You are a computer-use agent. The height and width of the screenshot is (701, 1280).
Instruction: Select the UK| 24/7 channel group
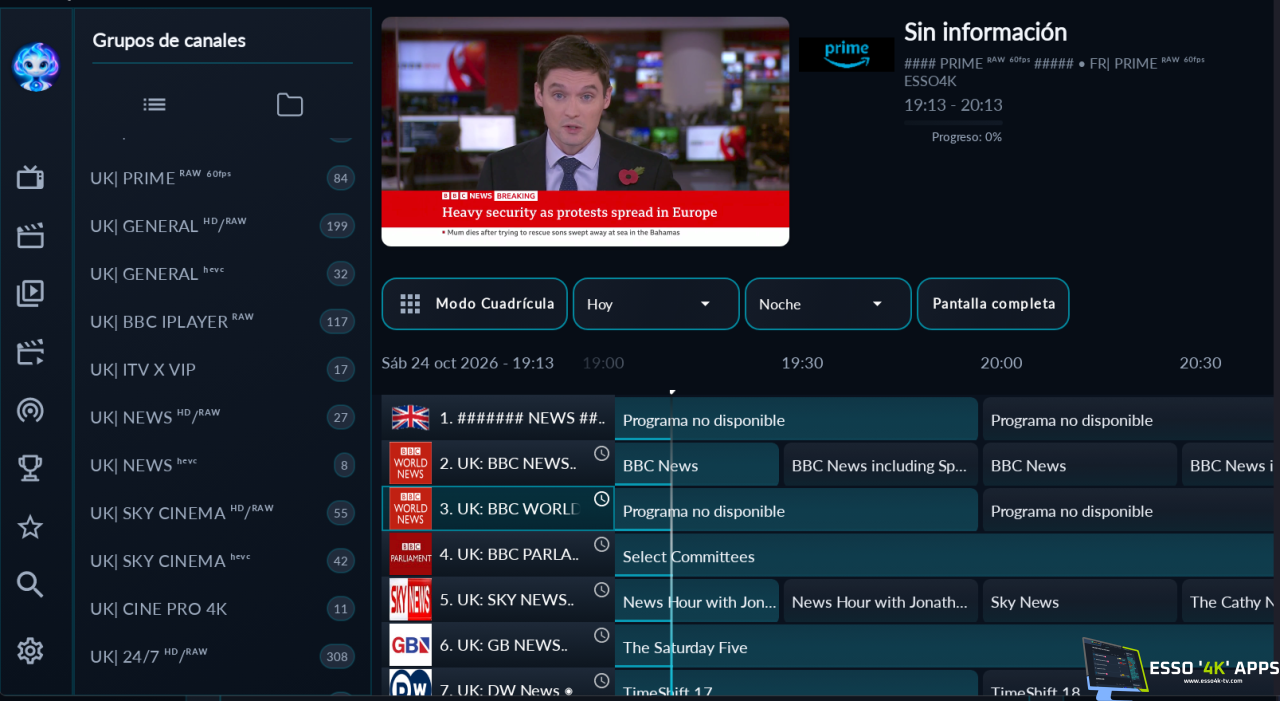[x=222, y=656]
